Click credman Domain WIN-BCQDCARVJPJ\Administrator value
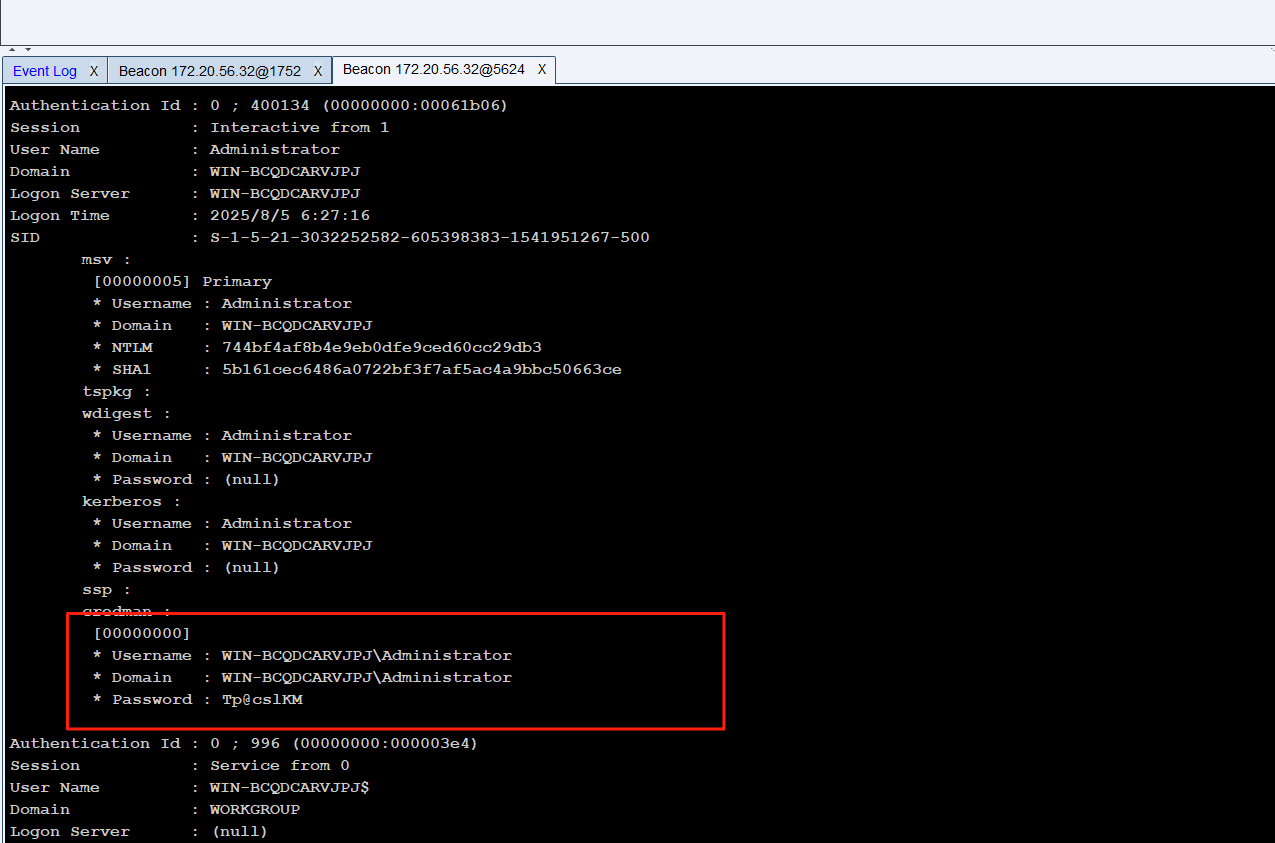The image size is (1275, 843). (x=367, y=677)
